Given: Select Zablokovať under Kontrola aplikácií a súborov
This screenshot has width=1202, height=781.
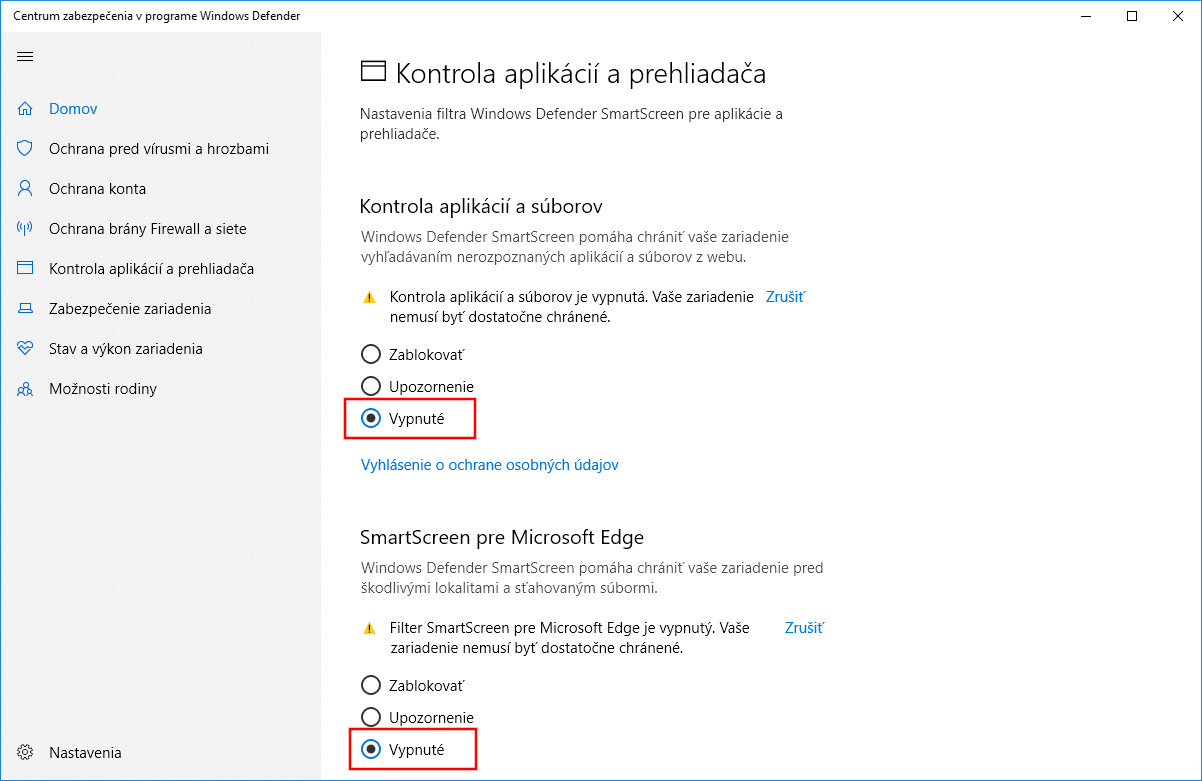Looking at the screenshot, I should tap(371, 354).
